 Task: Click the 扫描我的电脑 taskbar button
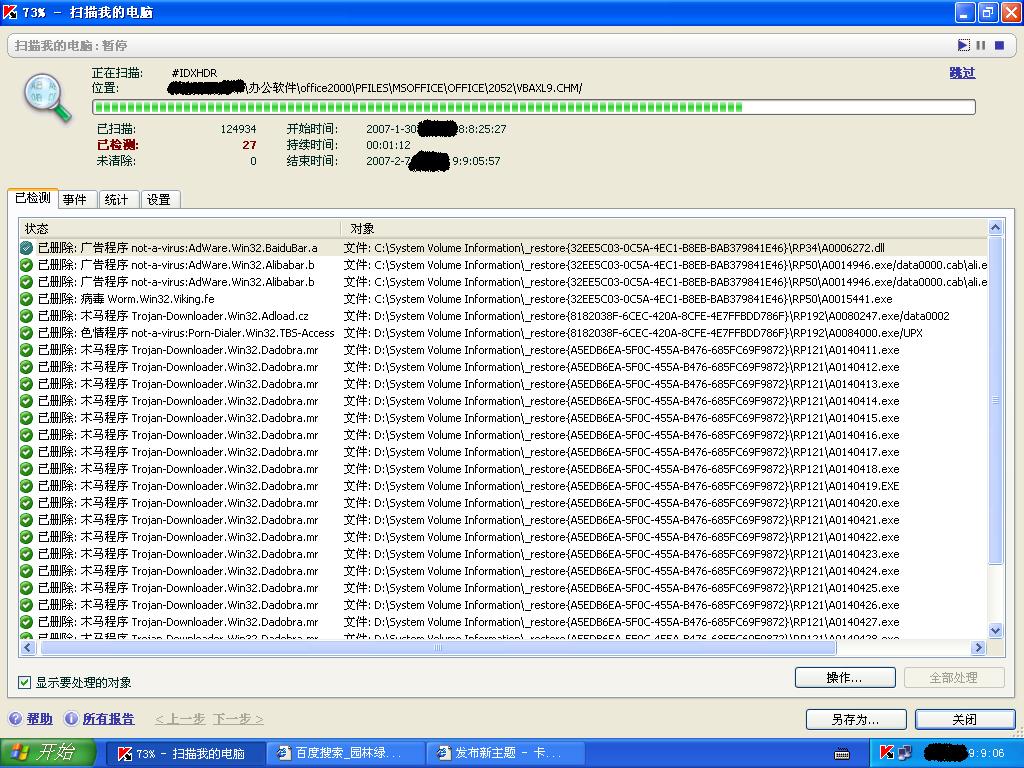(184, 754)
